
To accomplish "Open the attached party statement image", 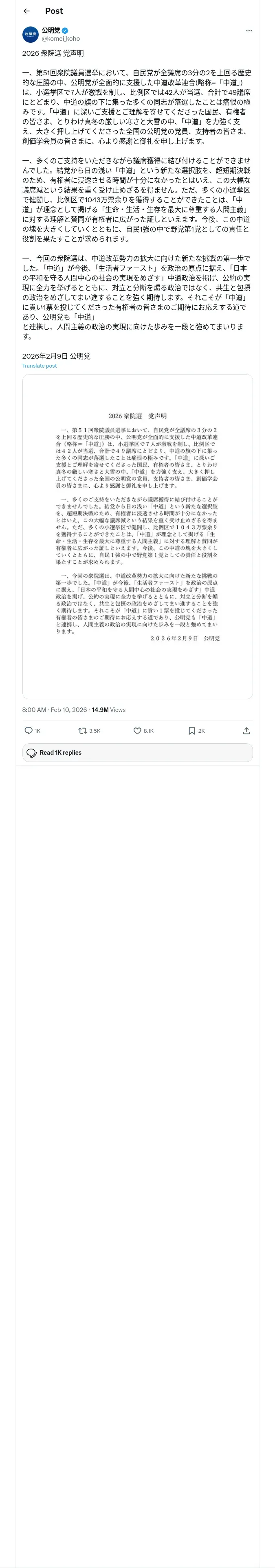I will (x=137, y=536).
